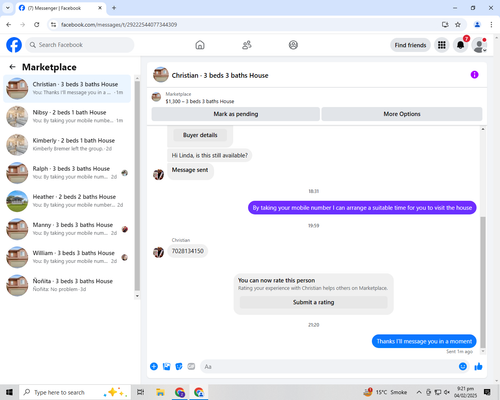
Task: Open the tab search dropdown arrow
Action: [8, 8]
